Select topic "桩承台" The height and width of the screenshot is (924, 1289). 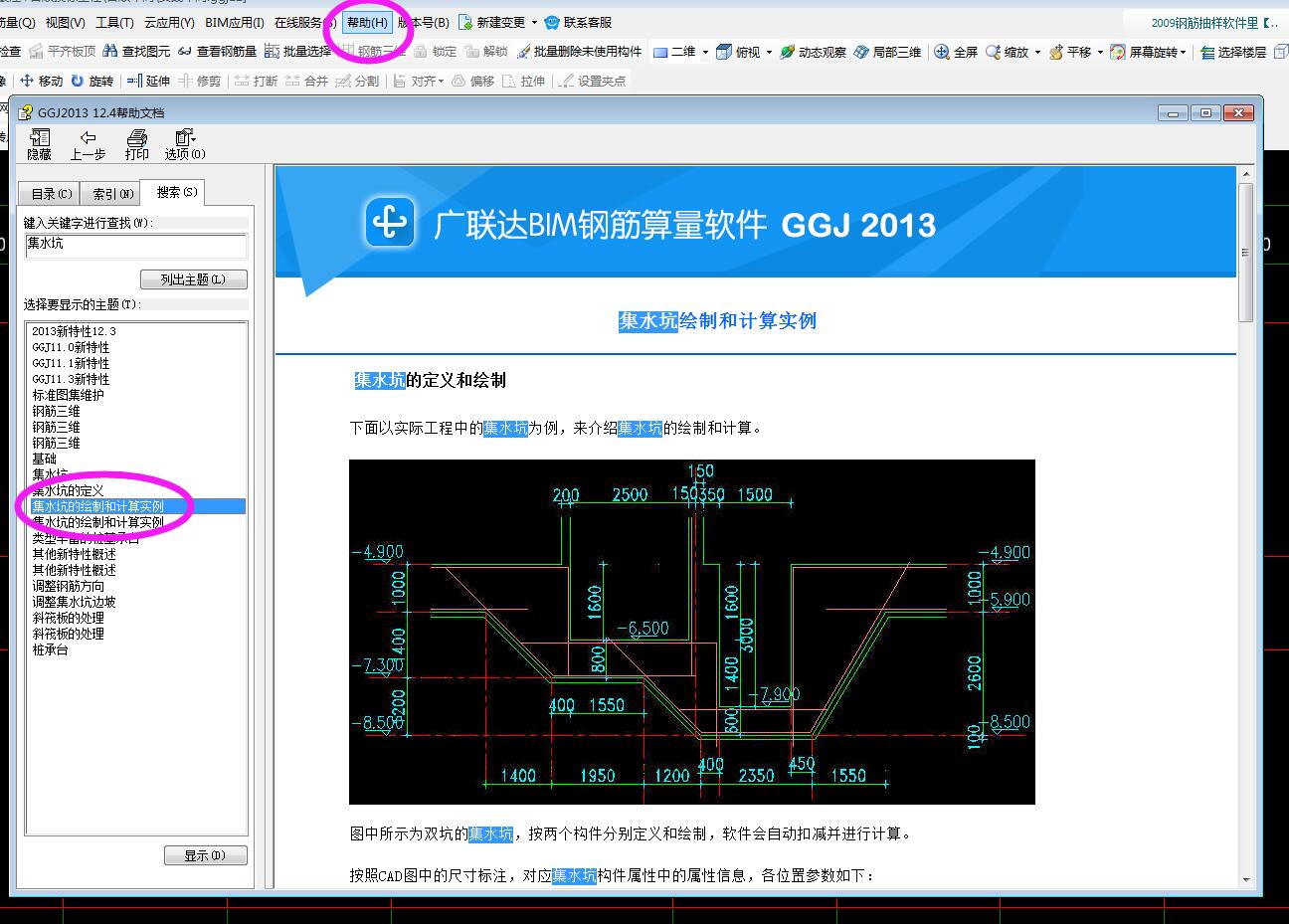tap(50, 649)
